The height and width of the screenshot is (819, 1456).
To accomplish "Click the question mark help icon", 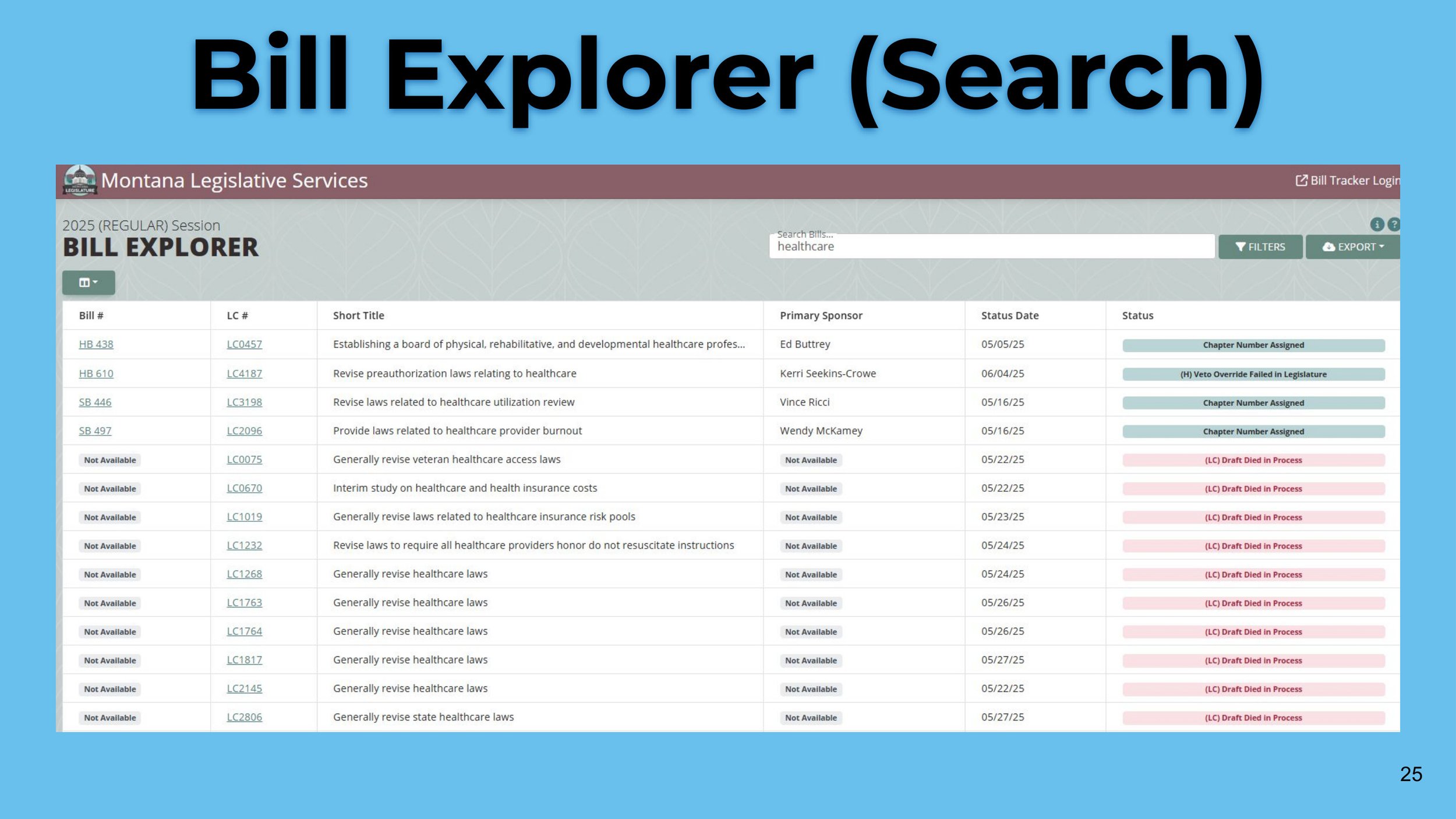I will coord(1394,224).
